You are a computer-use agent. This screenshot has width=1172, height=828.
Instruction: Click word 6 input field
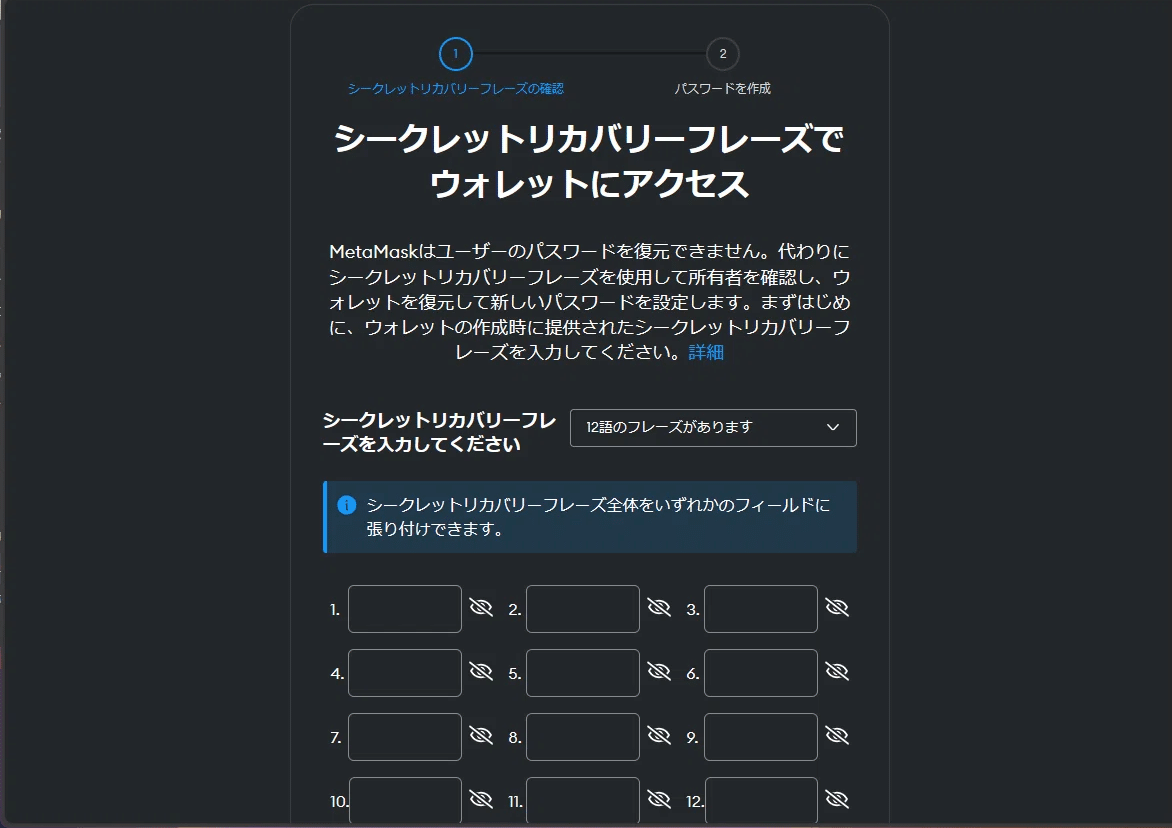click(760, 673)
